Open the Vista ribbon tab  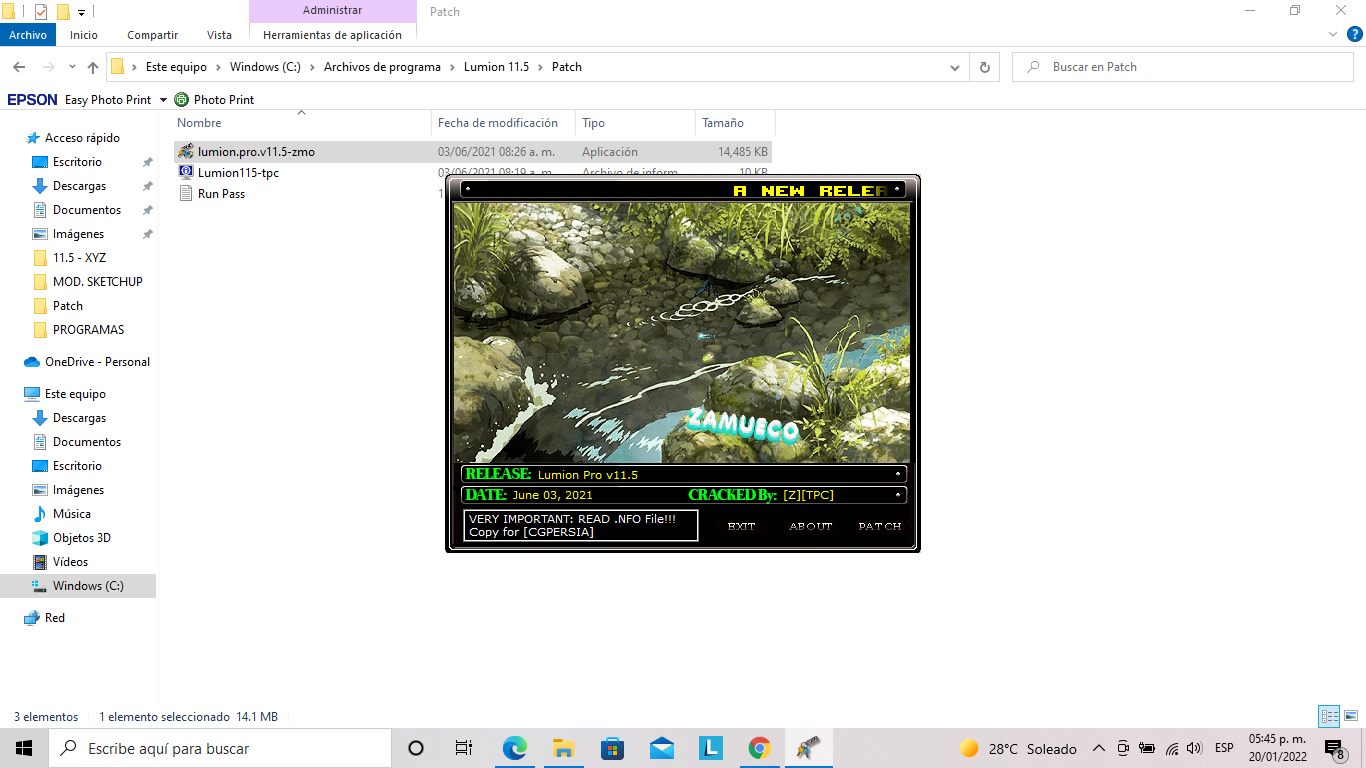pos(219,35)
